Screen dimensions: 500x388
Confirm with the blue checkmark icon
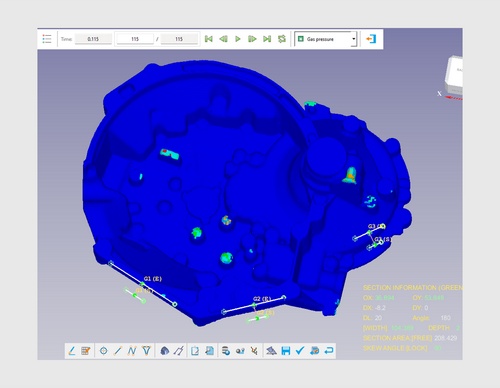click(x=300, y=351)
